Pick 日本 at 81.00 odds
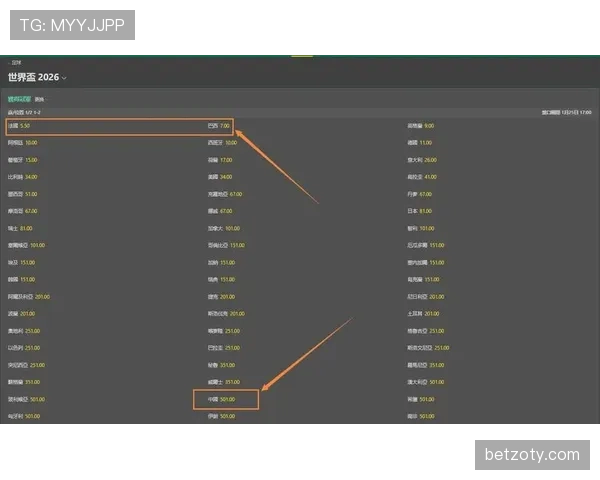 [x=419, y=211]
